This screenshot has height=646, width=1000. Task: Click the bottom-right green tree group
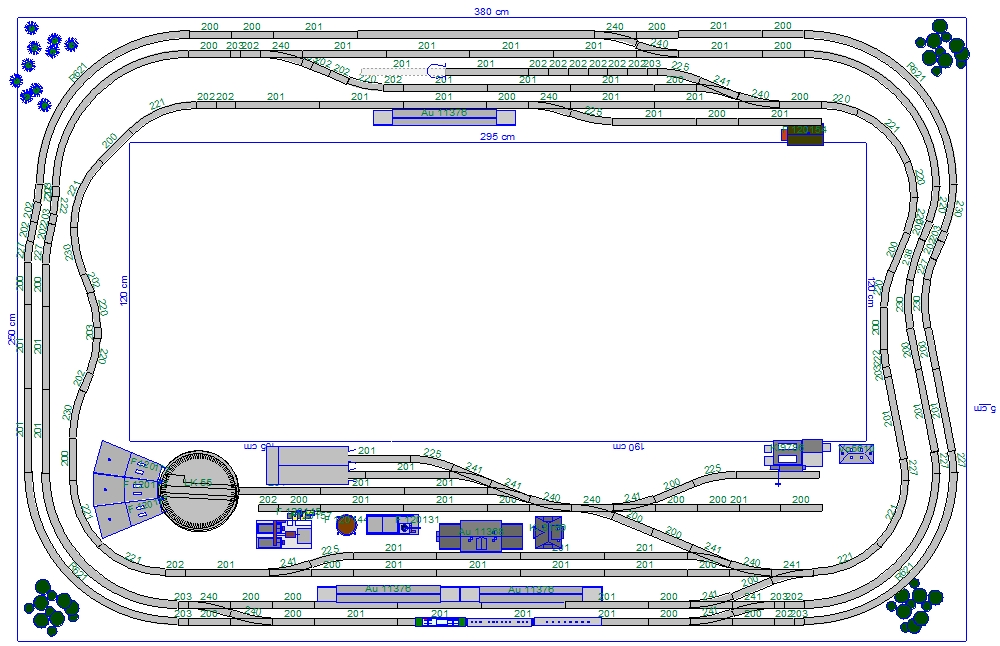click(915, 606)
